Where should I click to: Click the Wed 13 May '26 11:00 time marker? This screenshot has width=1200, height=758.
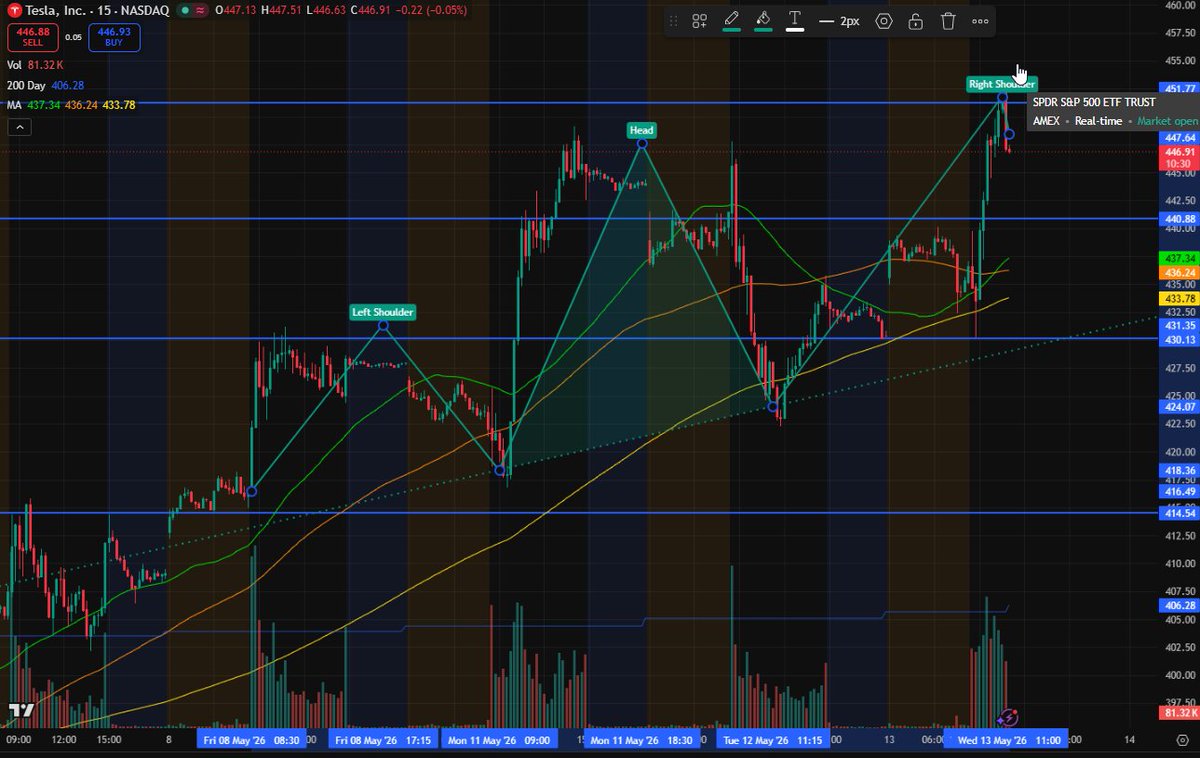[1005, 740]
